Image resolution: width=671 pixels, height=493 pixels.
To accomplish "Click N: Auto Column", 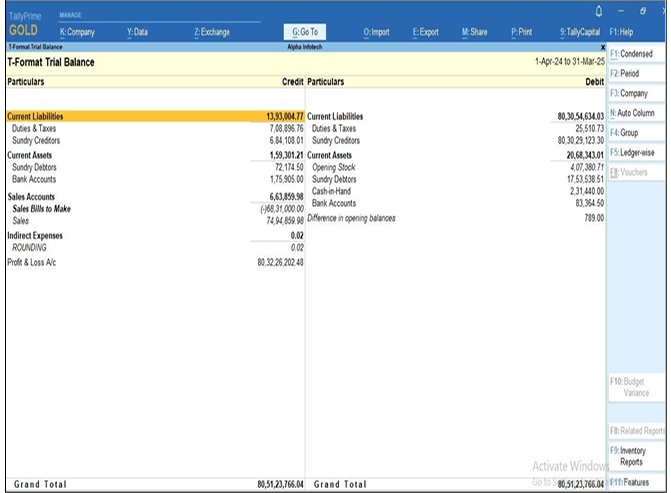I will pos(636,113).
